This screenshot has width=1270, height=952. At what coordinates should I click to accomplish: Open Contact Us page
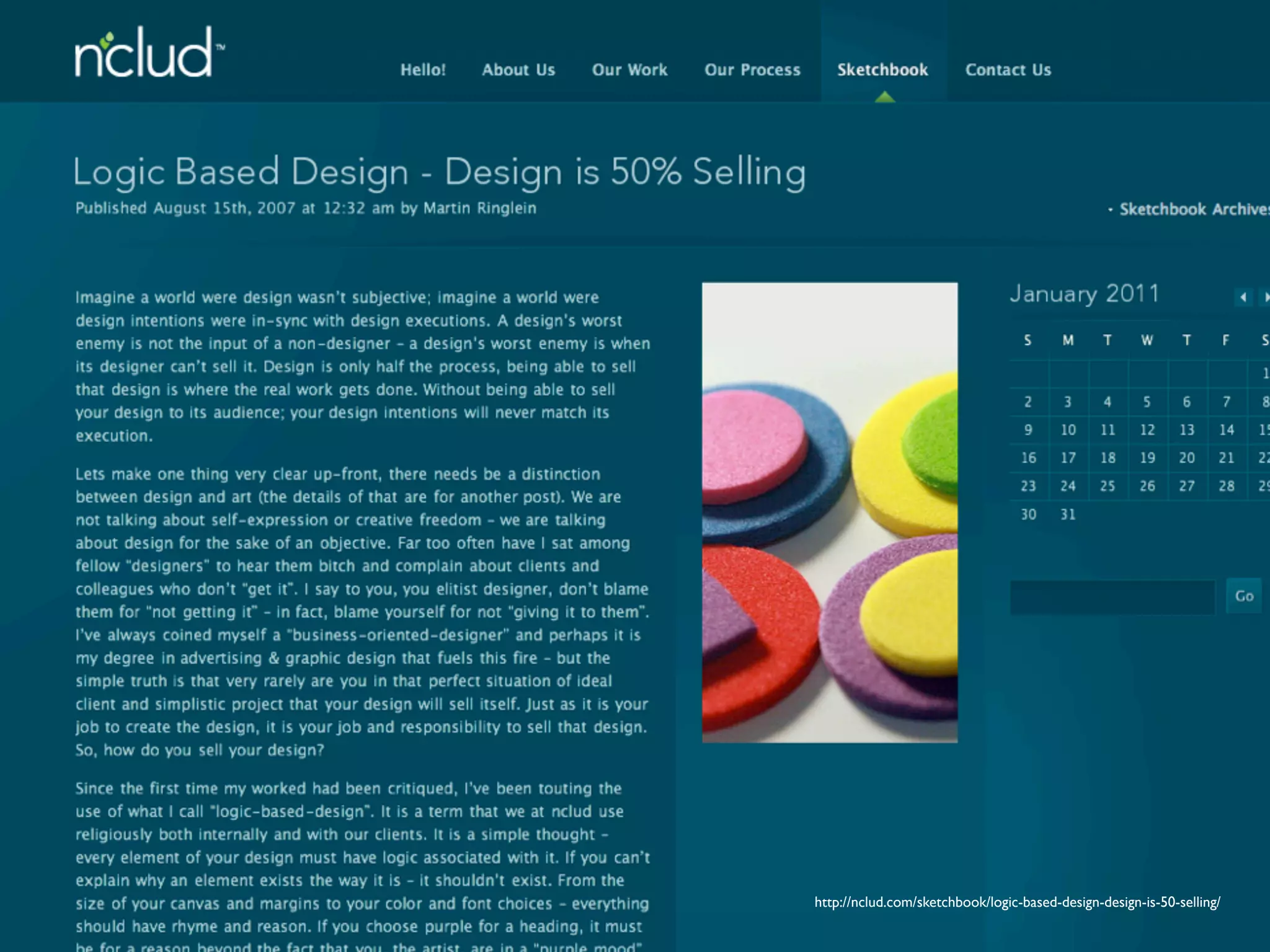point(1008,69)
